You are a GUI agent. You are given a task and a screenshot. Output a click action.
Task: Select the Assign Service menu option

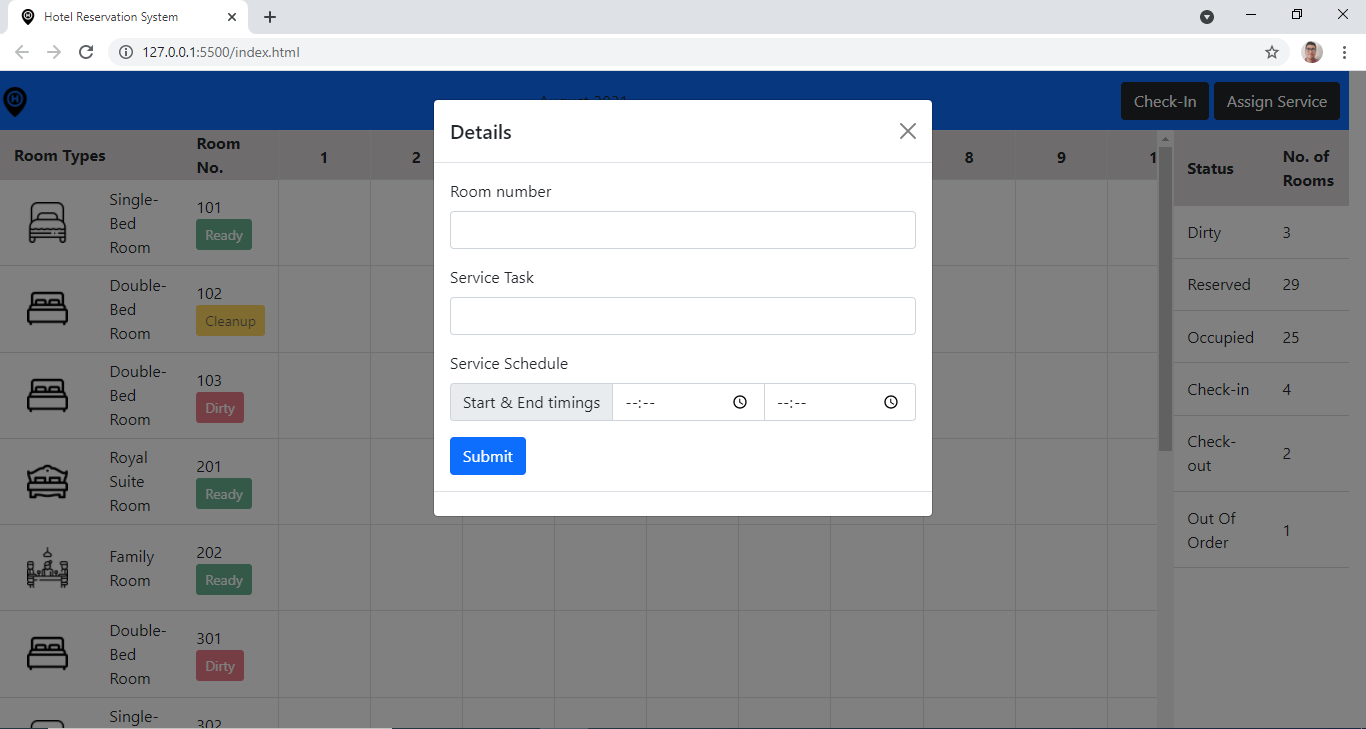pos(1276,101)
